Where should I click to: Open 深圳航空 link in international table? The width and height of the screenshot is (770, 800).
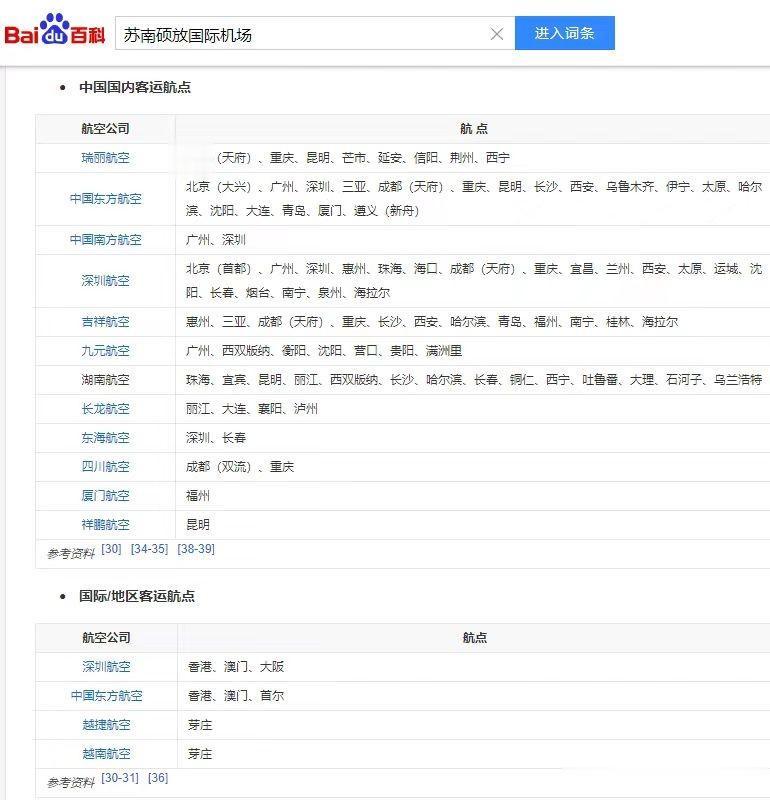pos(106,667)
